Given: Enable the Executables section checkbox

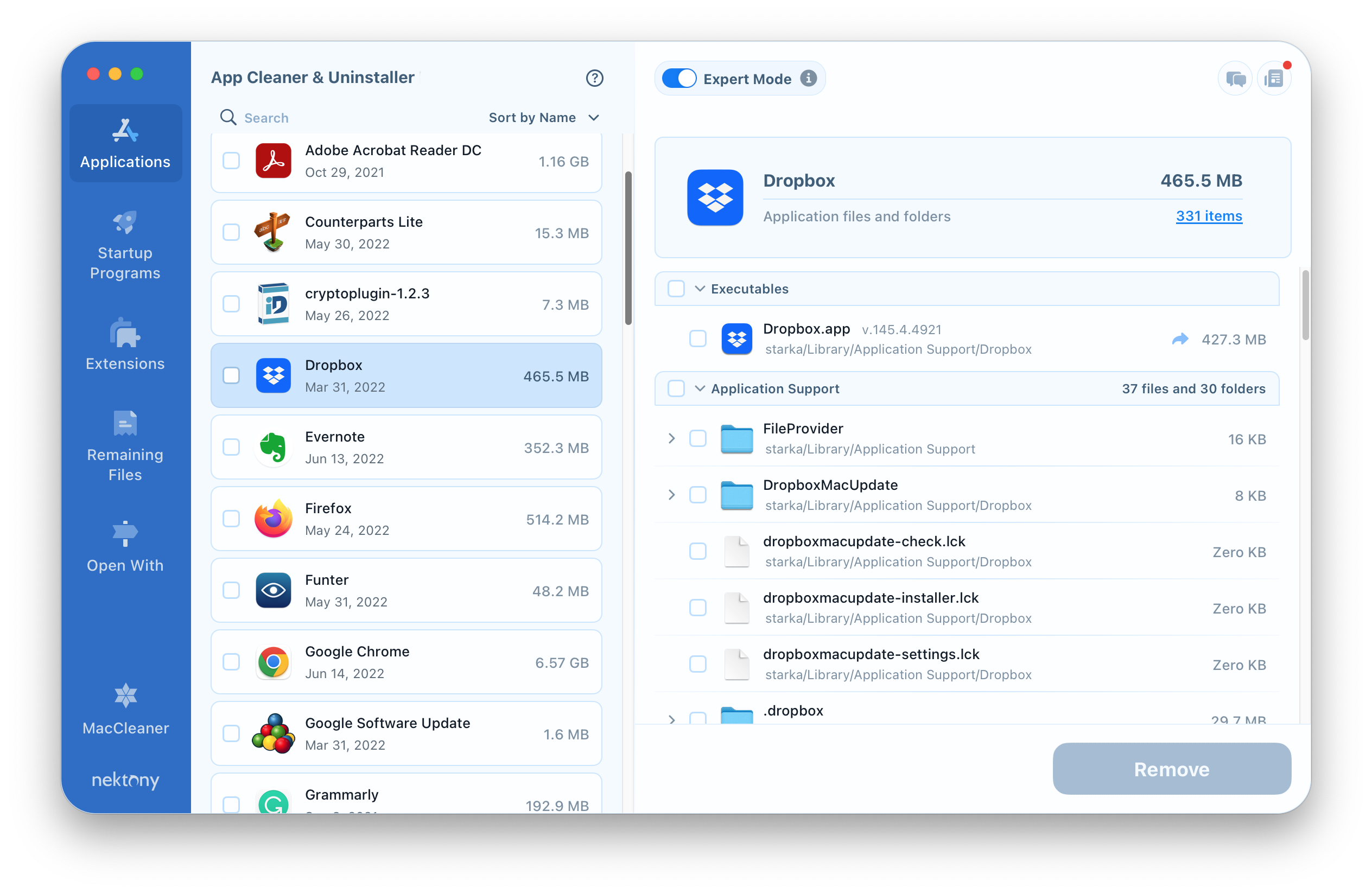Looking at the screenshot, I should click(676, 289).
